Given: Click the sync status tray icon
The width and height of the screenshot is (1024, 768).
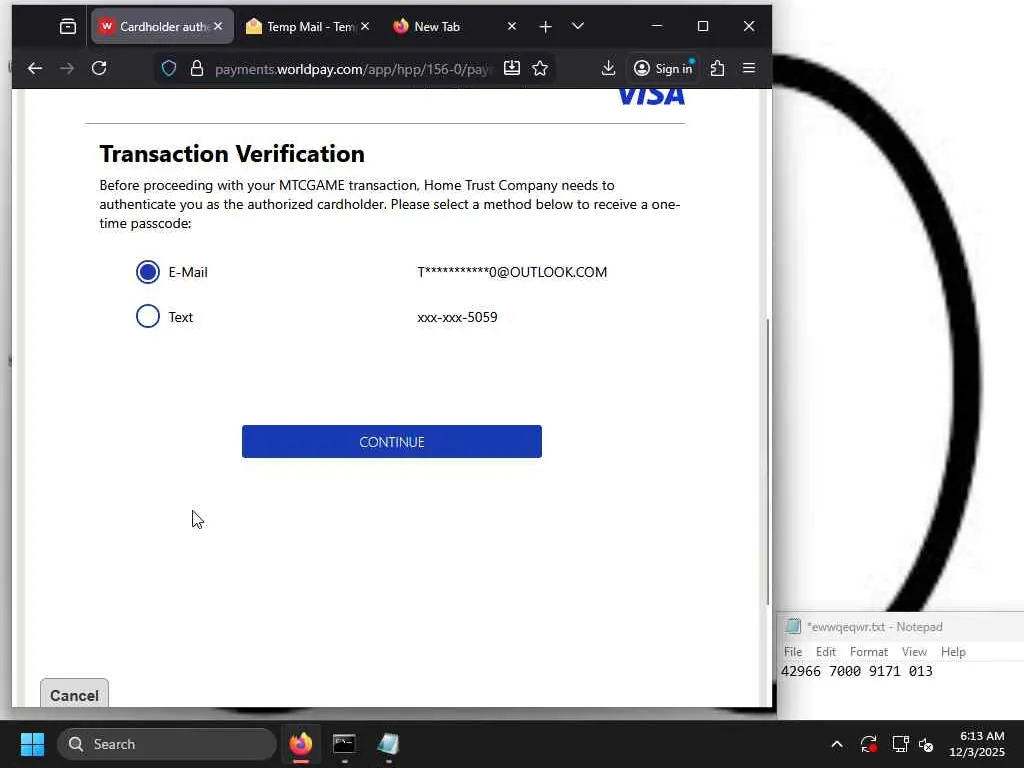Looking at the screenshot, I should pyautogui.click(x=868, y=744).
